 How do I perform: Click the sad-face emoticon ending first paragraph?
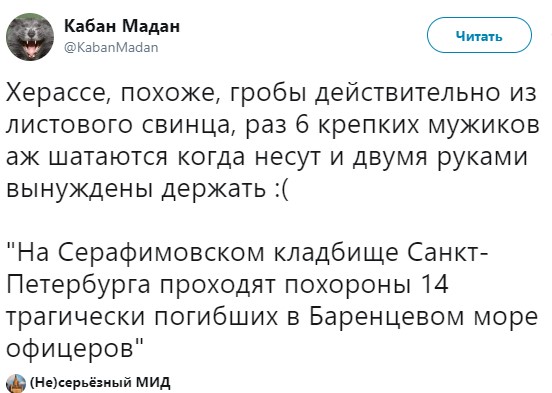click(281, 189)
